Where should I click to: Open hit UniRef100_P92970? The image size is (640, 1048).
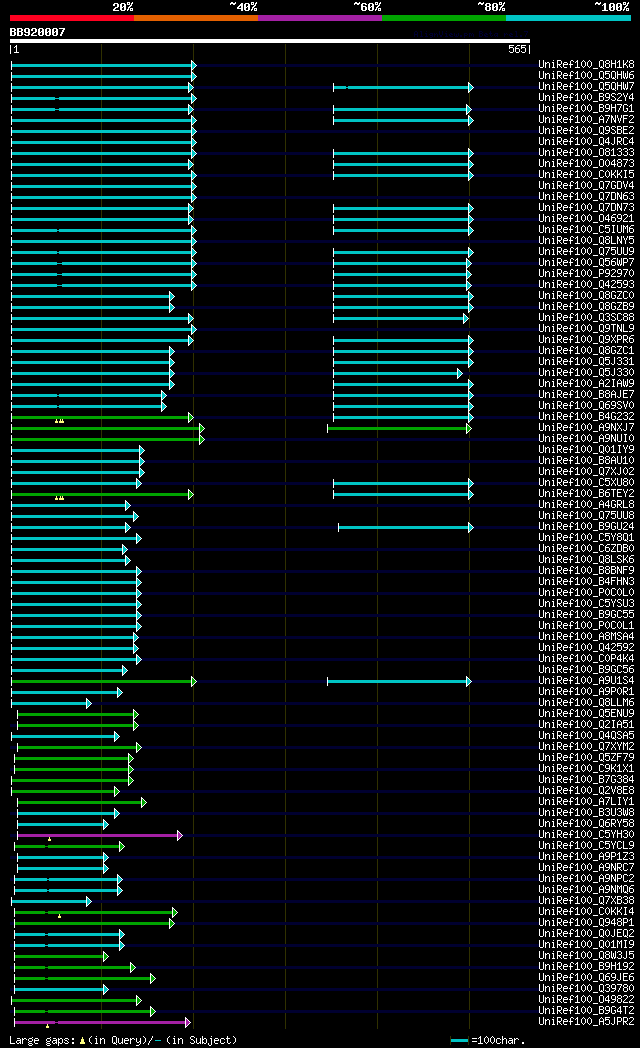587,274
